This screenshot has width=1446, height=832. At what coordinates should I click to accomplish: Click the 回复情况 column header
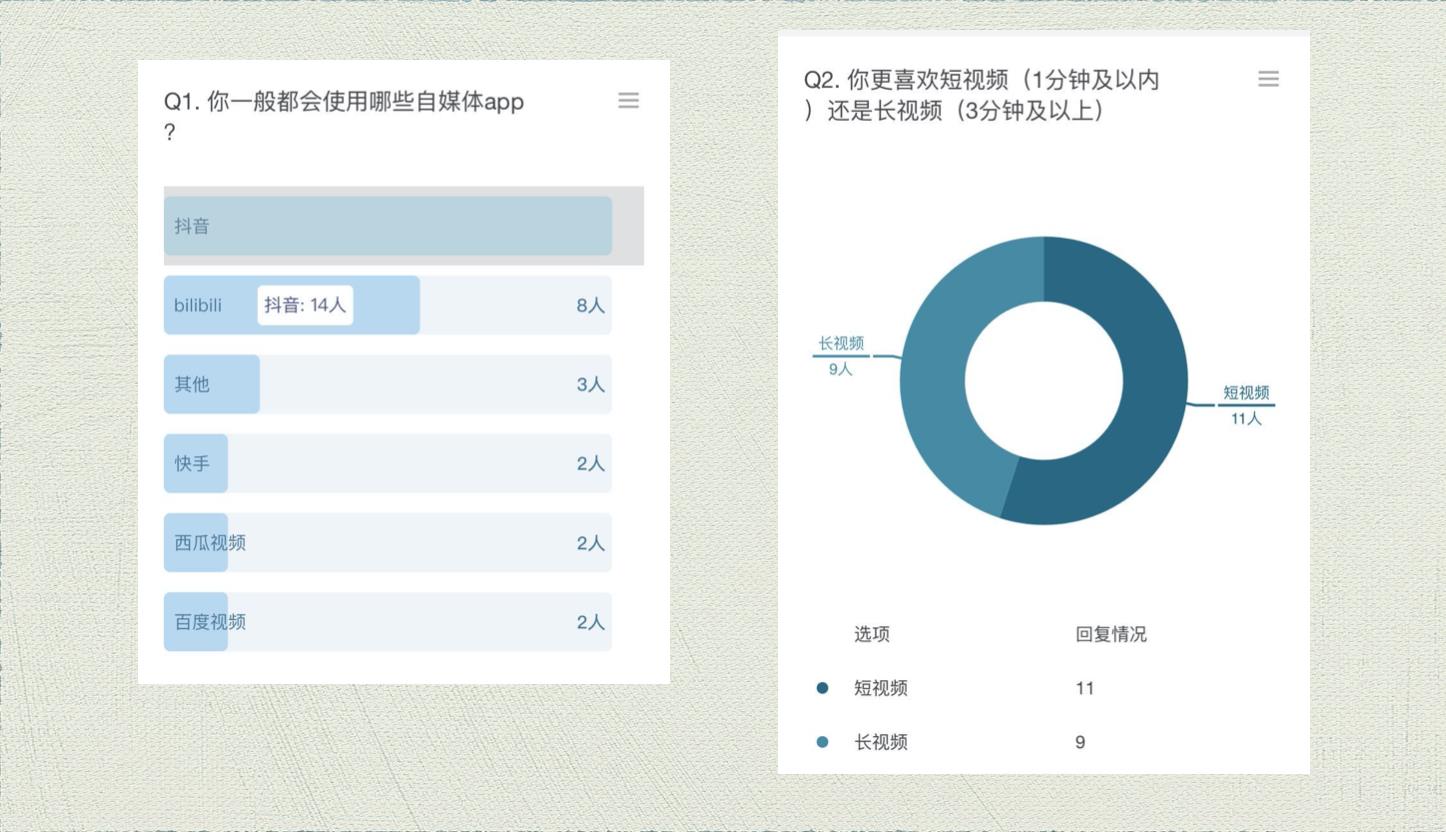tap(1111, 634)
